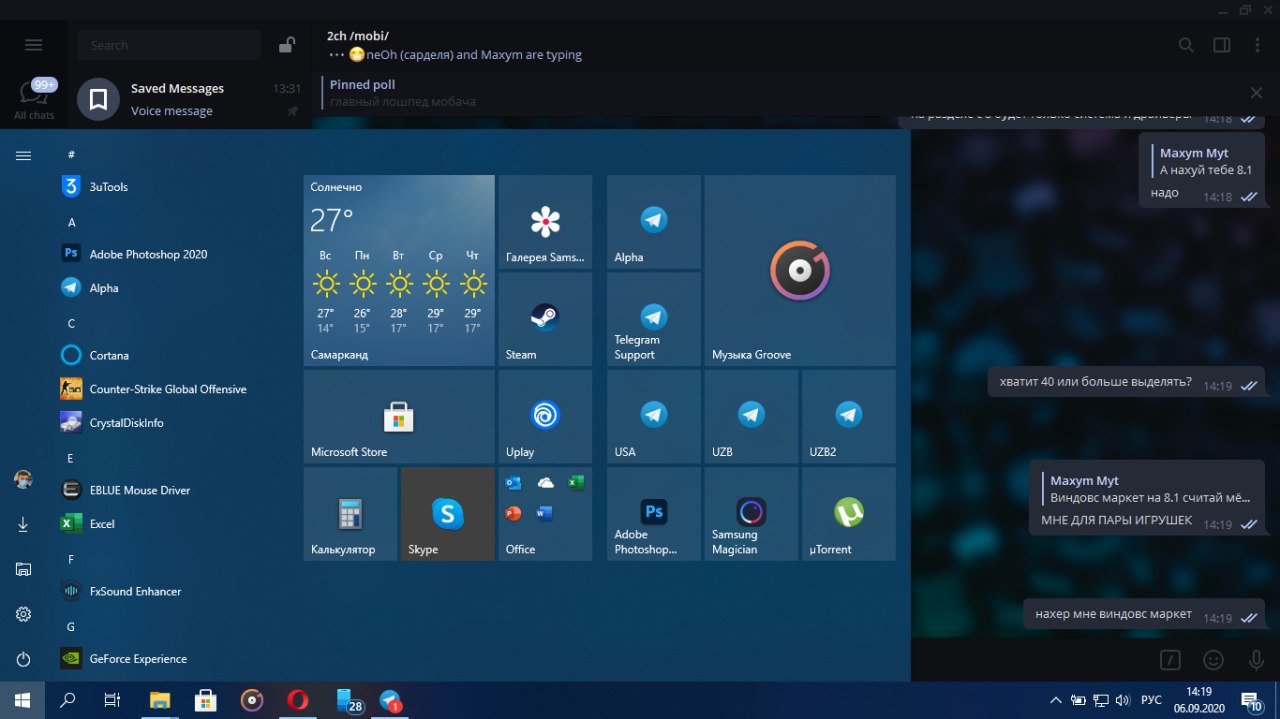Viewport: 1280px width, 719px height.
Task: Open the Saved Messages chat
Action: tap(189, 99)
